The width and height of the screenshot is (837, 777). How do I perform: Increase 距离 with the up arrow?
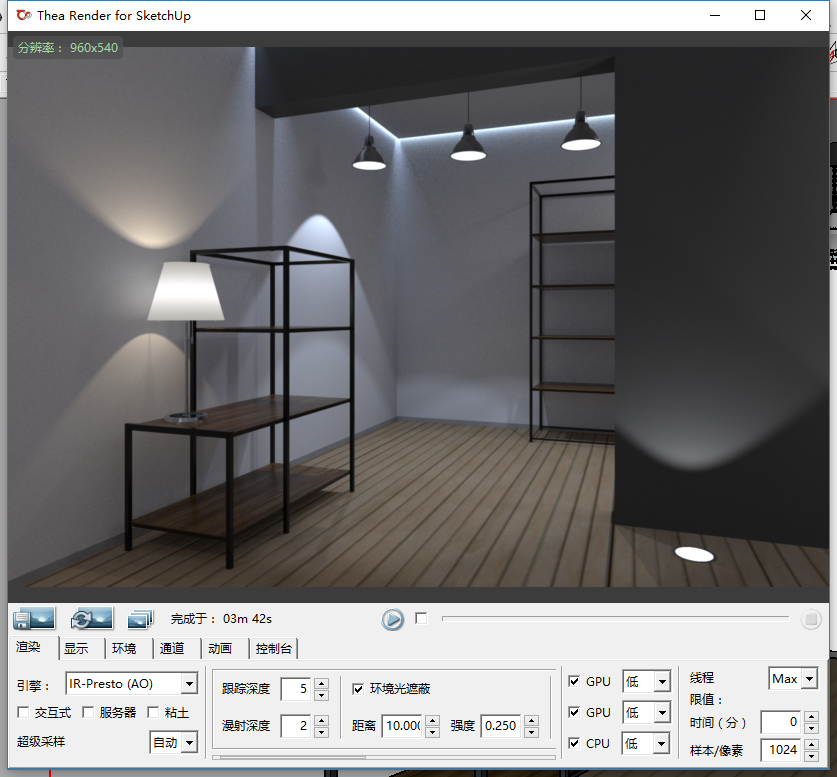pos(433,720)
